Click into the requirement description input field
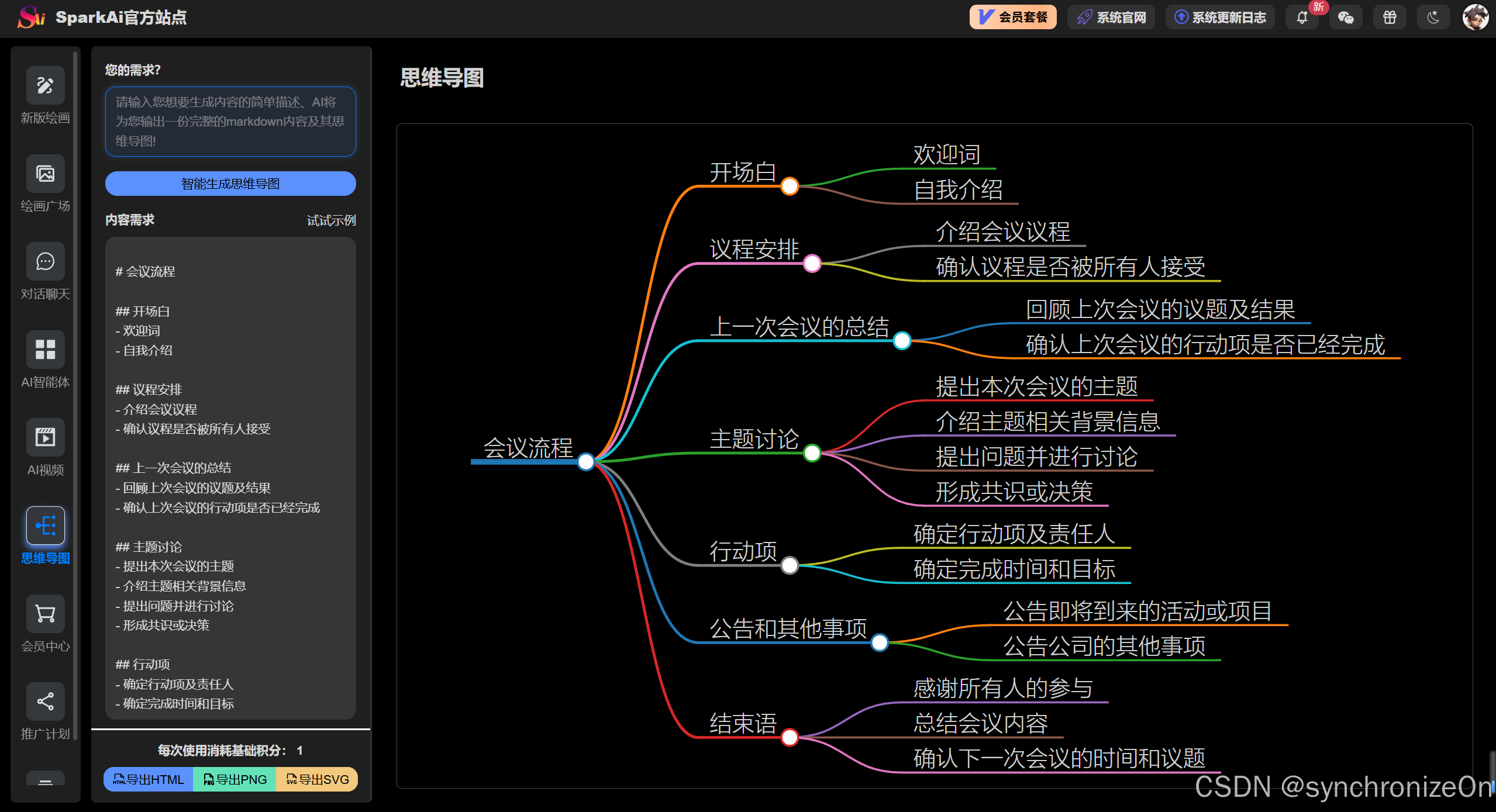 [230, 122]
